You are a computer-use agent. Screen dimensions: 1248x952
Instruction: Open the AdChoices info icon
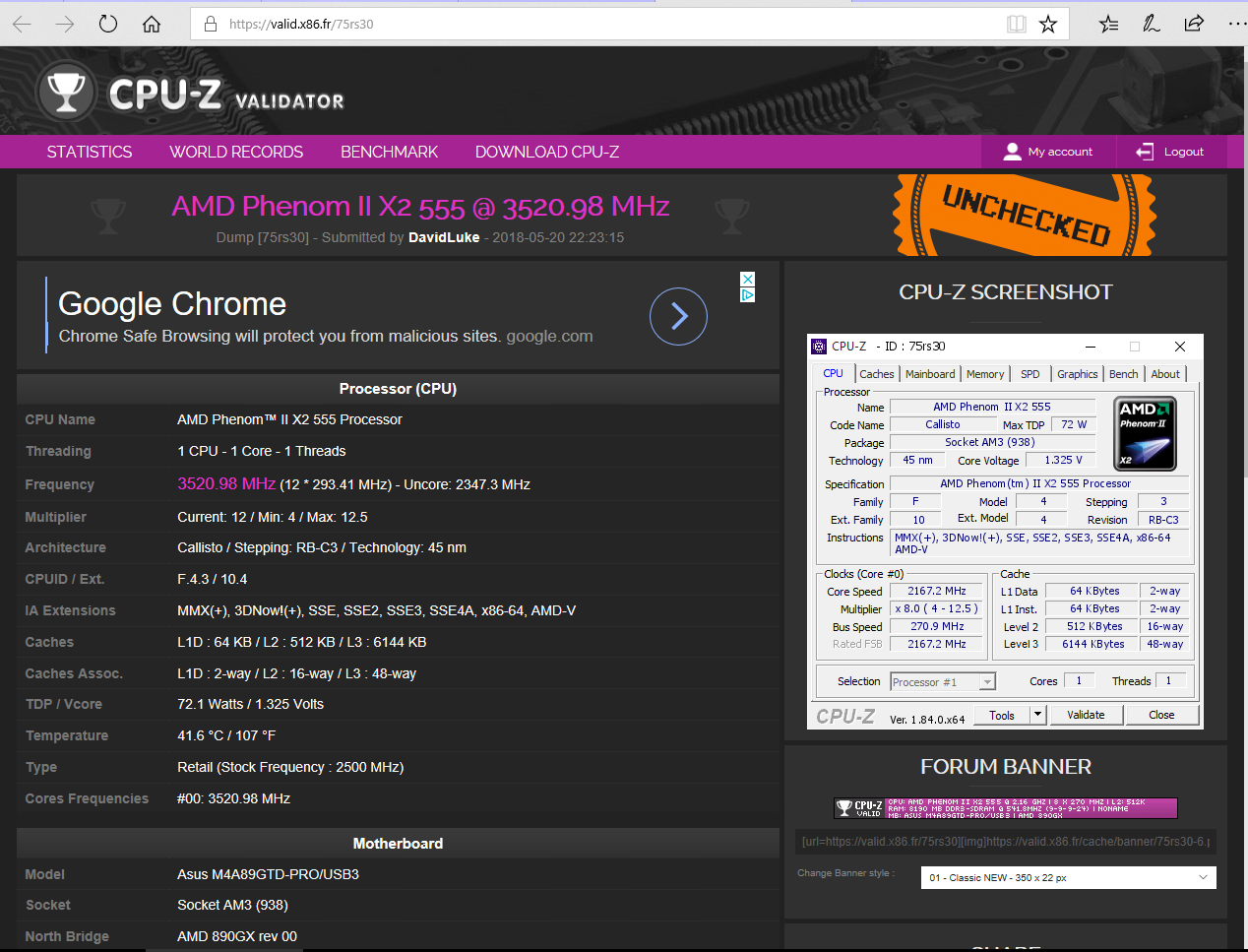tap(747, 294)
